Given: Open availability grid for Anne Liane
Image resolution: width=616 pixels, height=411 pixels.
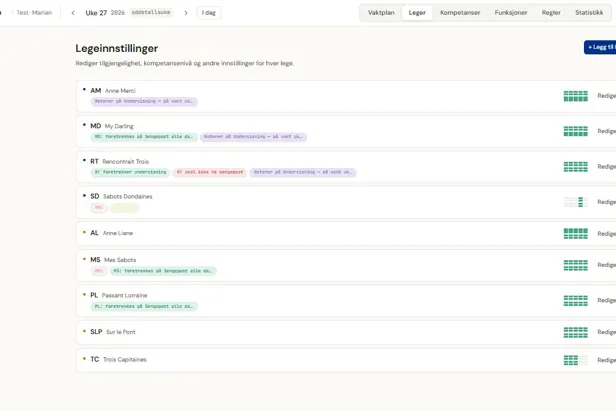Looking at the screenshot, I should 576,233.
